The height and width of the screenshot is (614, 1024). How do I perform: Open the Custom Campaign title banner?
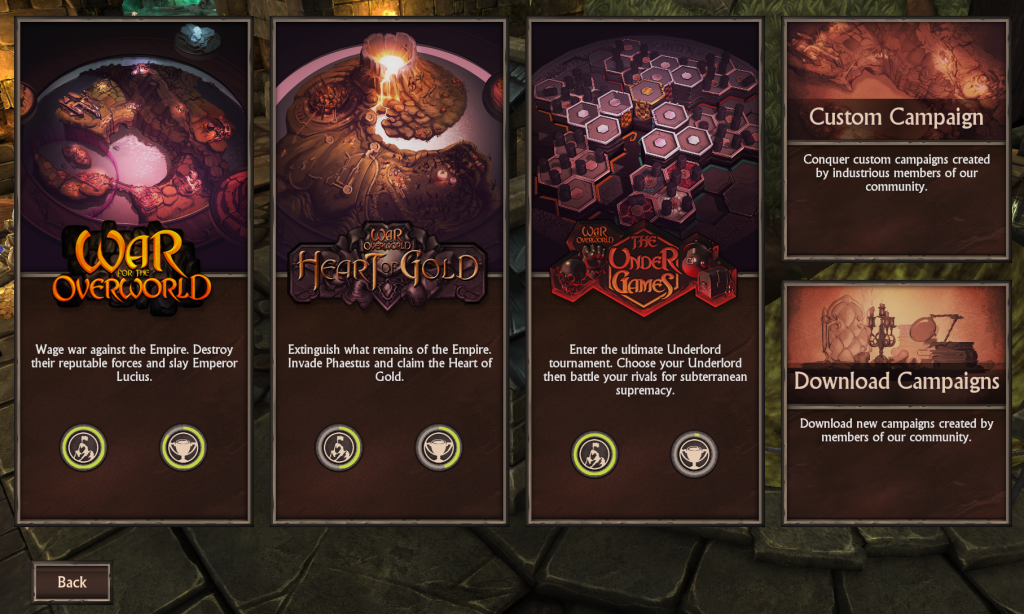pos(896,118)
